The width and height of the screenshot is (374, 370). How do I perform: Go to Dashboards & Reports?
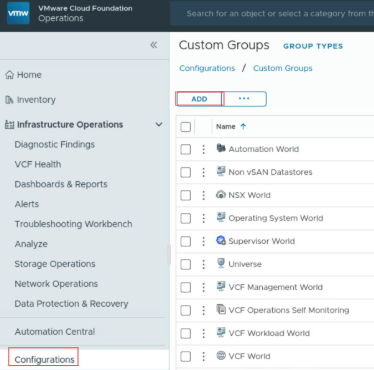(x=61, y=184)
